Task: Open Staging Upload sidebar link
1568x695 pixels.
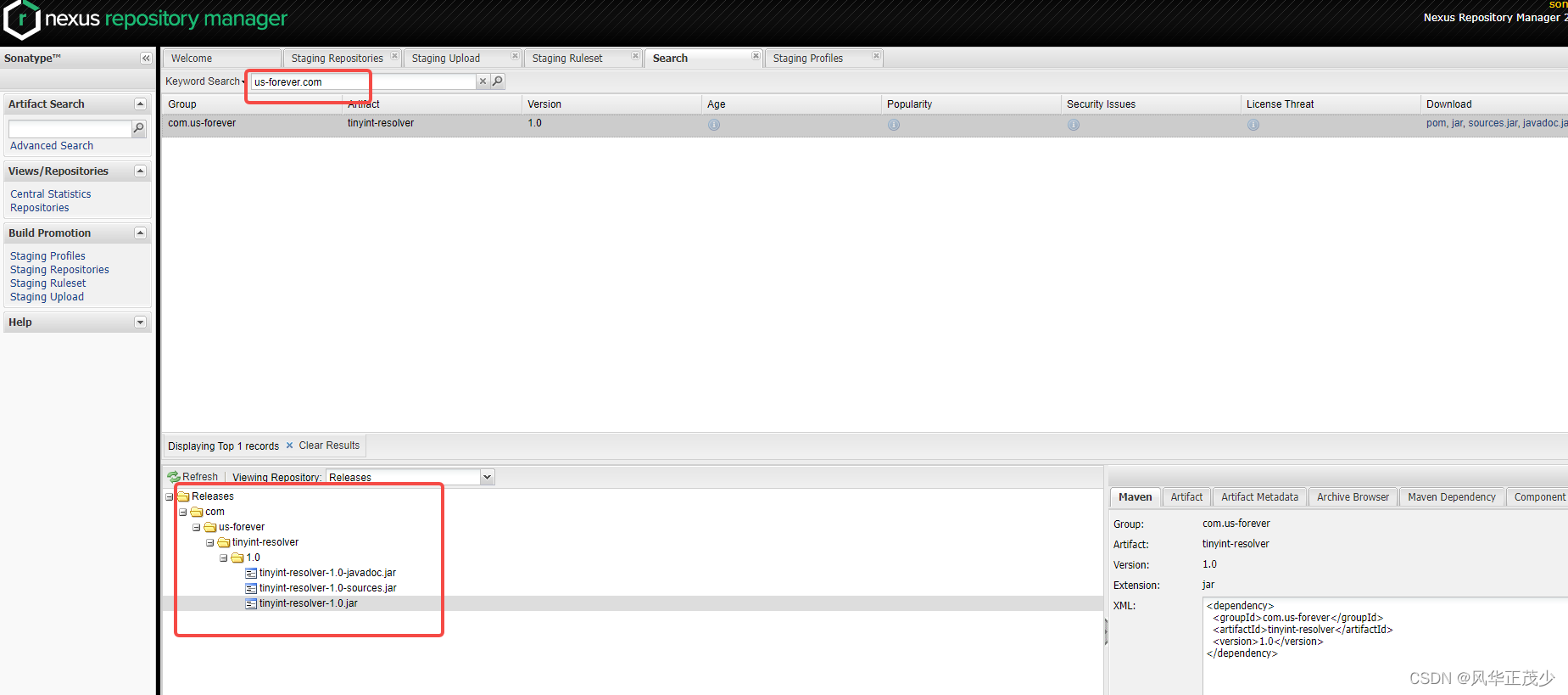Action: tap(47, 297)
